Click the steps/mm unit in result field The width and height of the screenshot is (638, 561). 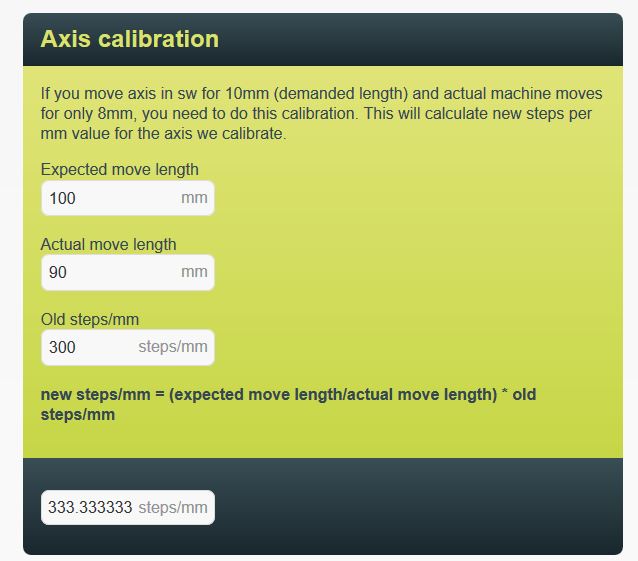173,507
